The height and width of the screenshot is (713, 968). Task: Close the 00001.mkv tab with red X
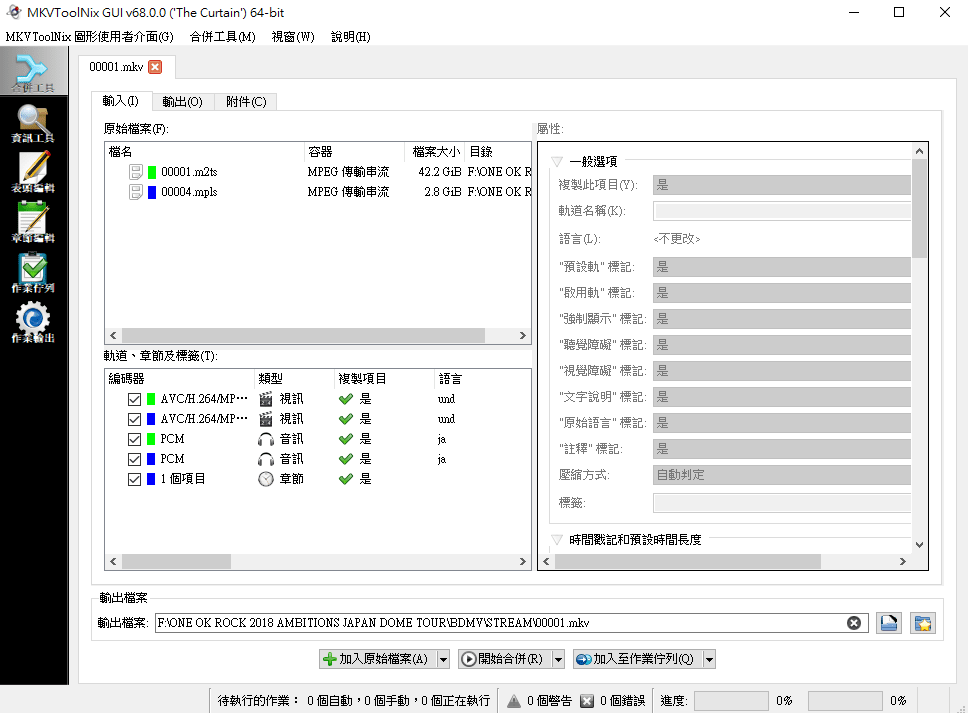[x=155, y=67]
